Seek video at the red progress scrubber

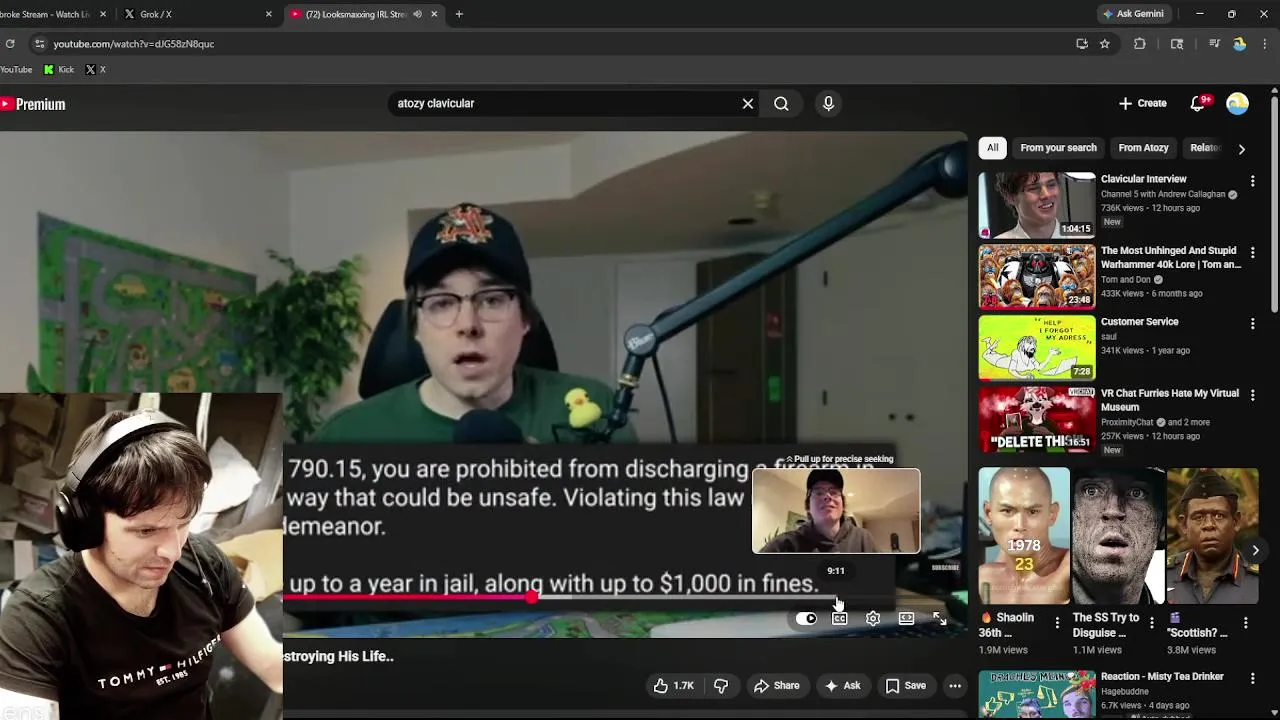[x=531, y=597]
